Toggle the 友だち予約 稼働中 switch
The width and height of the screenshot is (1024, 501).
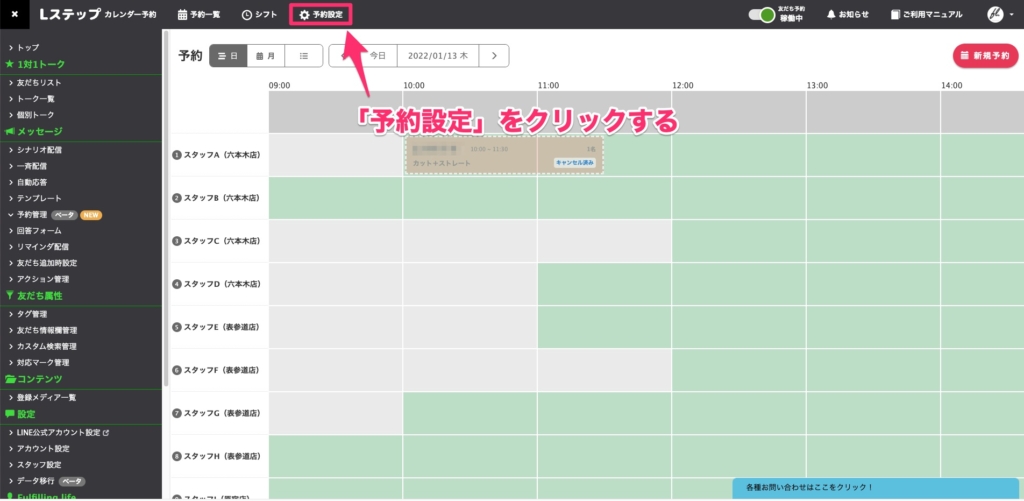(x=765, y=15)
